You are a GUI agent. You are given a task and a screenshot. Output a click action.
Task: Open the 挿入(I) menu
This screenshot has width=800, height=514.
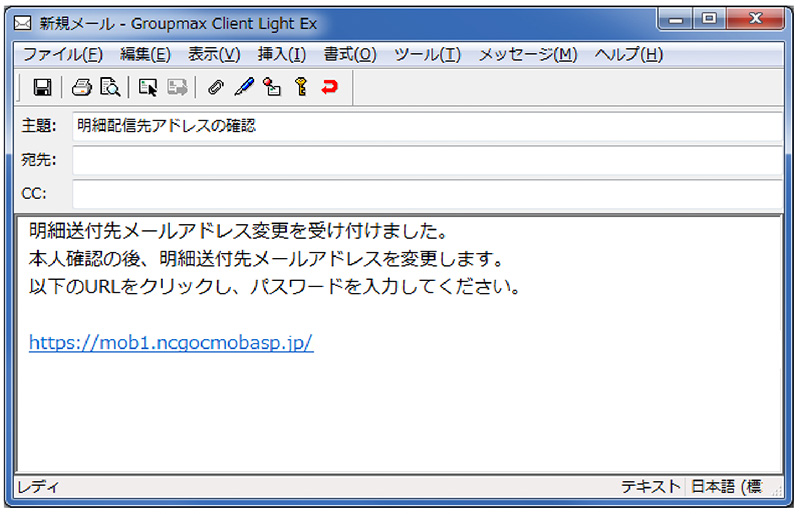click(x=282, y=54)
